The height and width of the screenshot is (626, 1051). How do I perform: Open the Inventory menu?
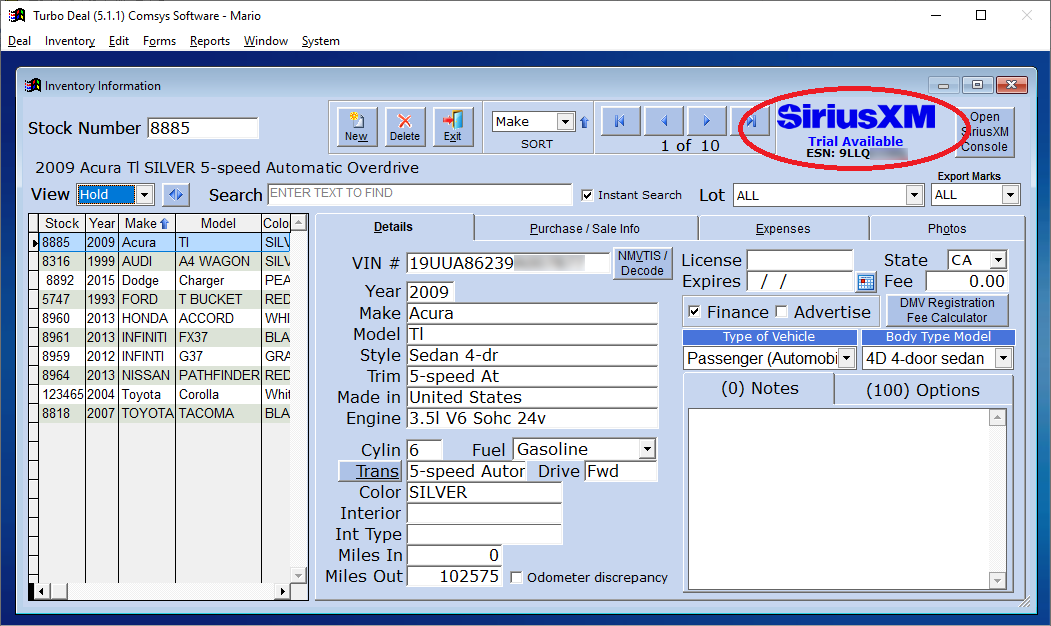(70, 41)
